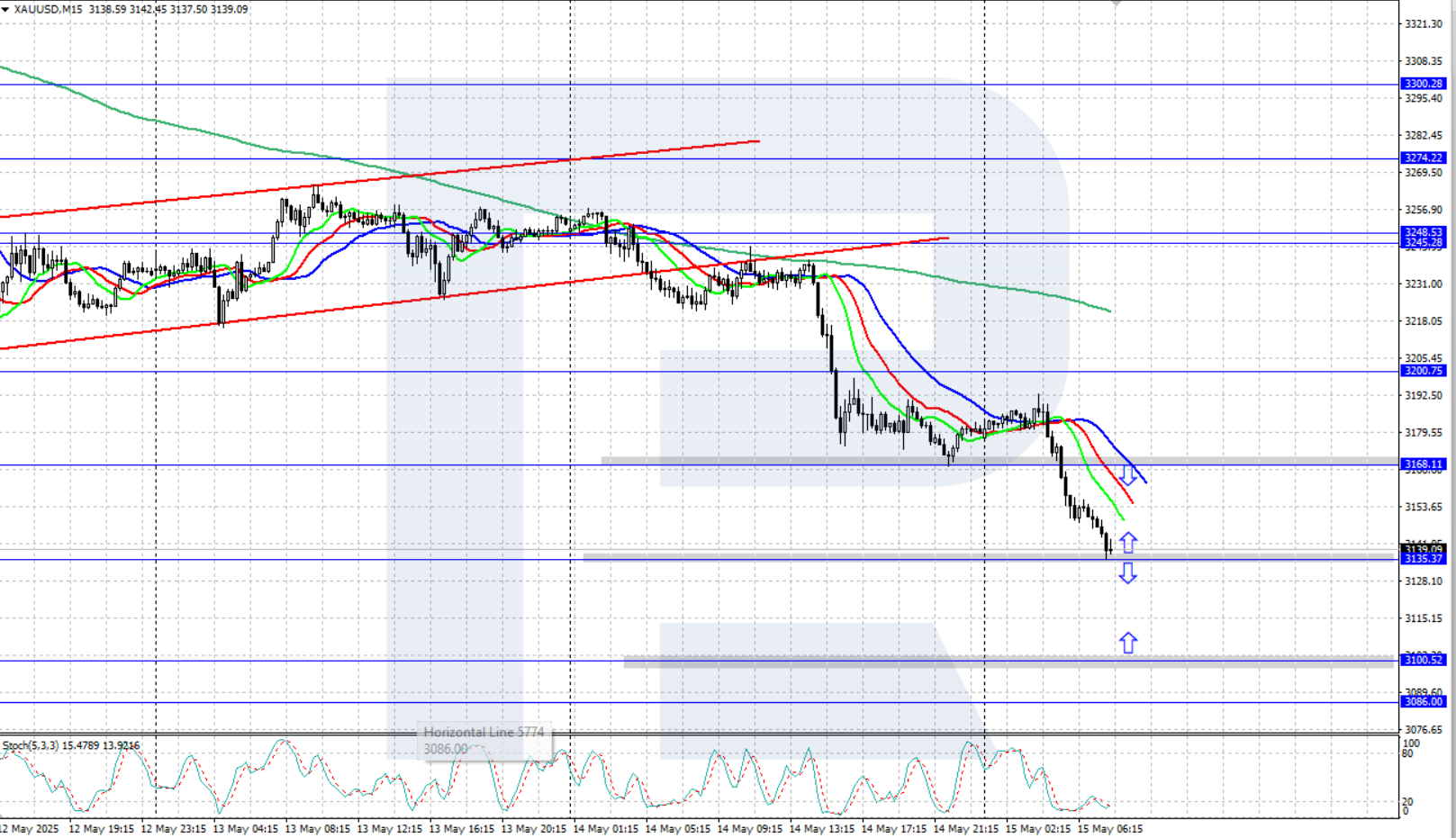Click the 3168.11 blue price label

click(x=1424, y=464)
